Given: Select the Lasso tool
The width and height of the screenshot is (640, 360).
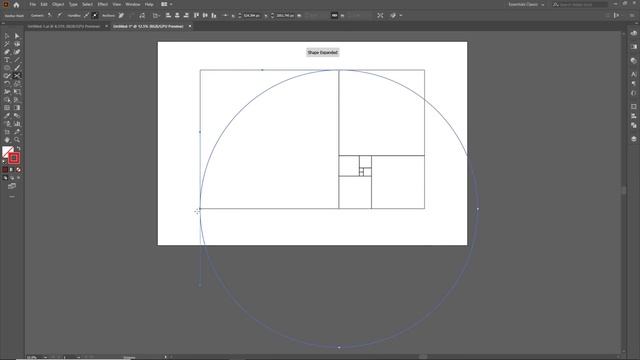Looking at the screenshot, I should click(x=17, y=44).
